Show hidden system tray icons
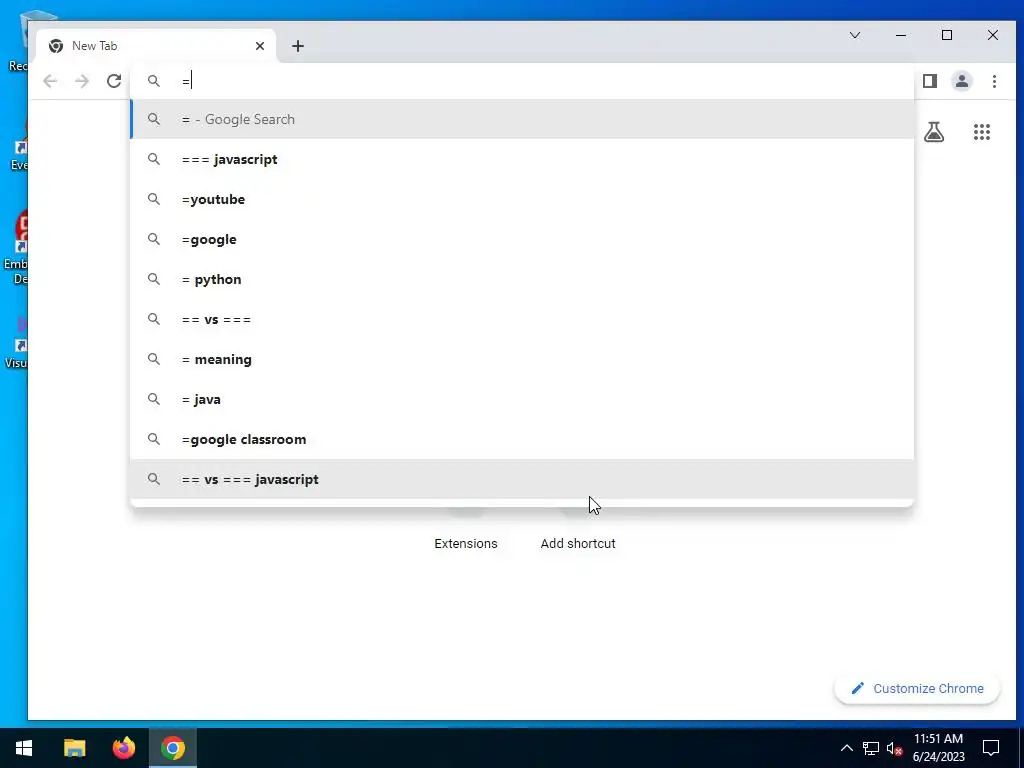This screenshot has width=1024, height=768. click(846, 748)
